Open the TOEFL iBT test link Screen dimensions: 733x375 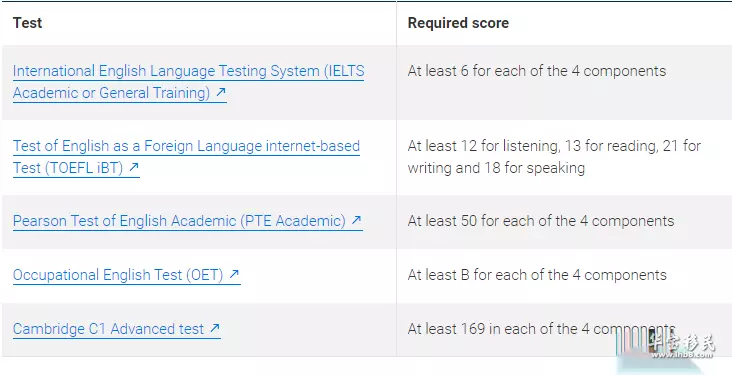[x=186, y=157]
